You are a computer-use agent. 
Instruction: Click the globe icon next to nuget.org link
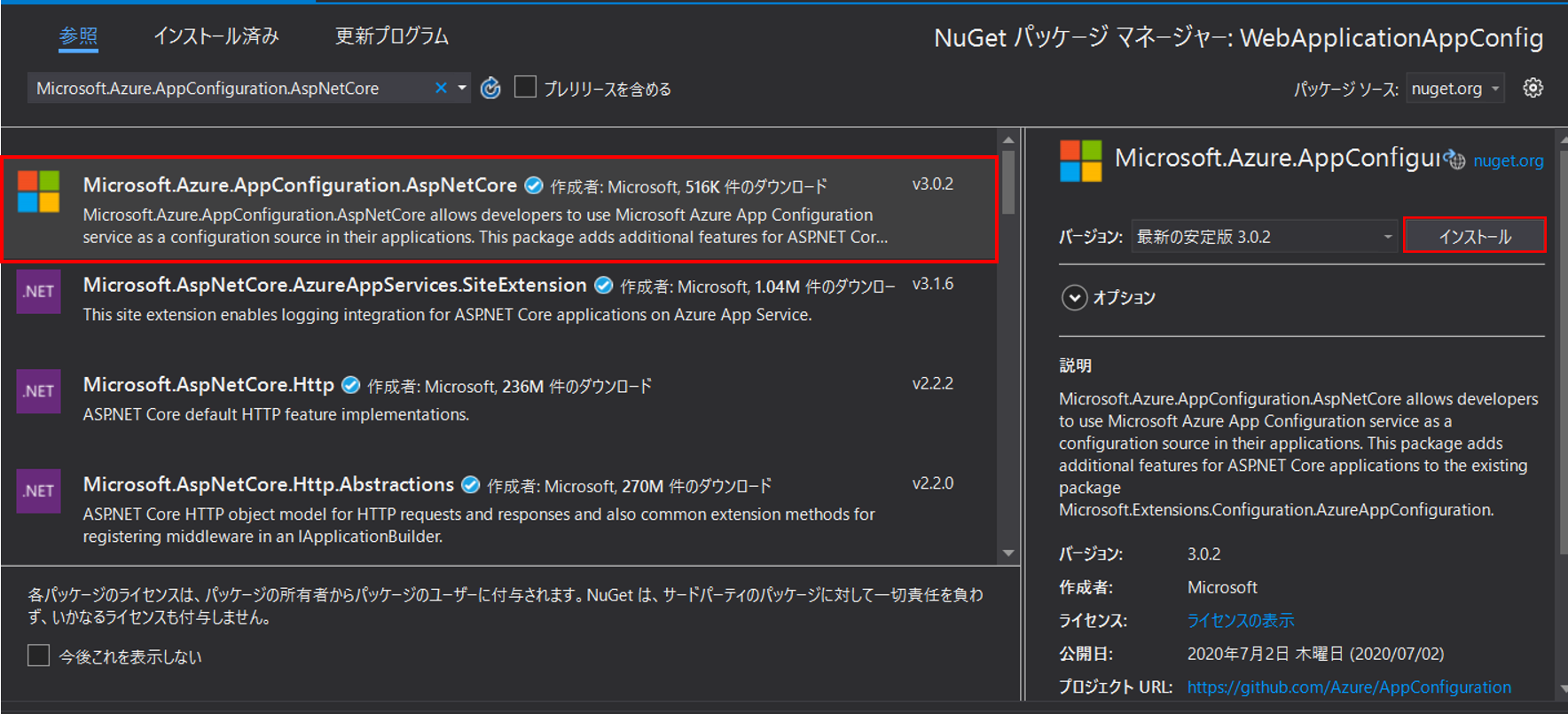(x=1455, y=160)
